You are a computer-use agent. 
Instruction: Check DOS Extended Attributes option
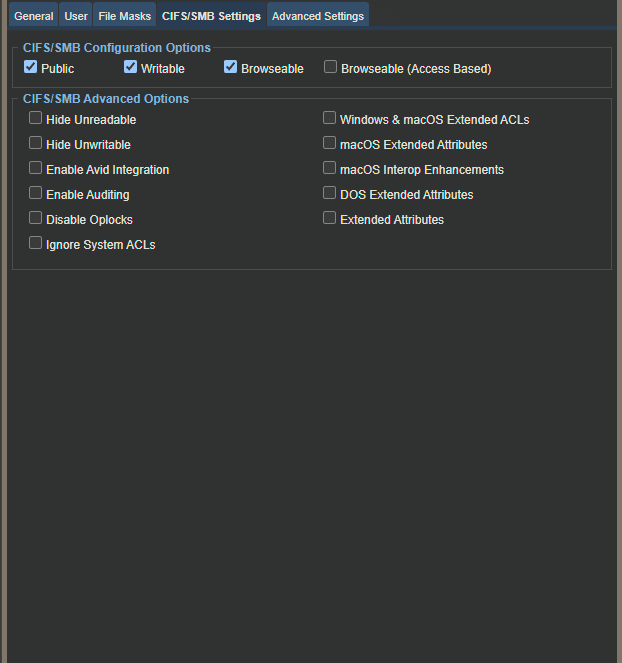point(329,193)
